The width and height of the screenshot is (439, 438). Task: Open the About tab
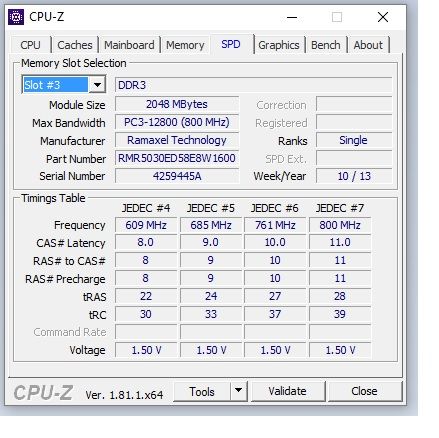coord(368,45)
